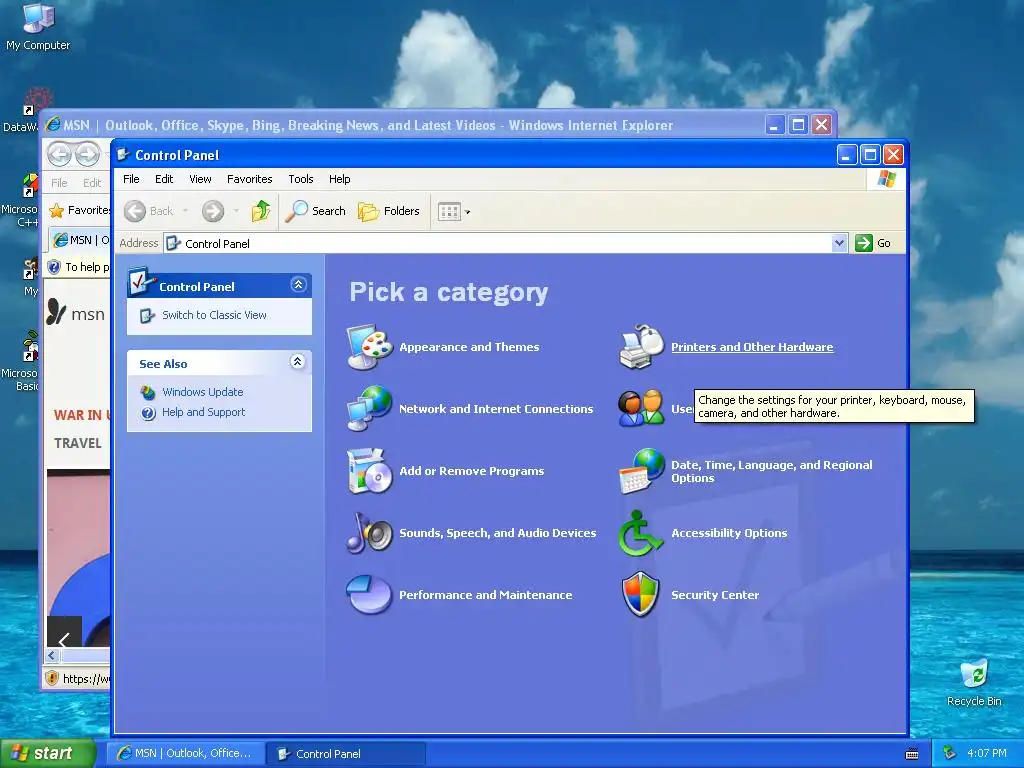The image size is (1024, 768).
Task: Click the Internet Explorer forward arrow
Action: pos(88,155)
